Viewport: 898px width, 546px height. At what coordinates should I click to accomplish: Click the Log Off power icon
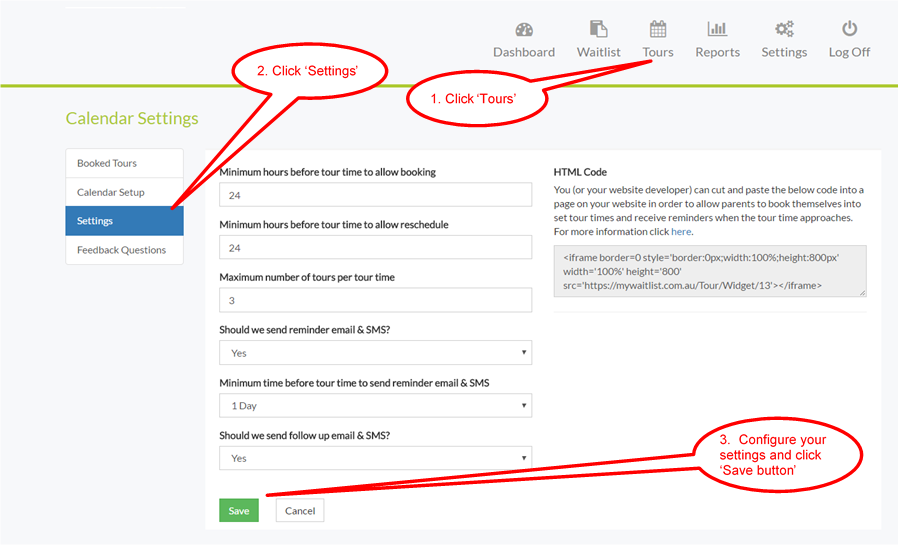849,28
